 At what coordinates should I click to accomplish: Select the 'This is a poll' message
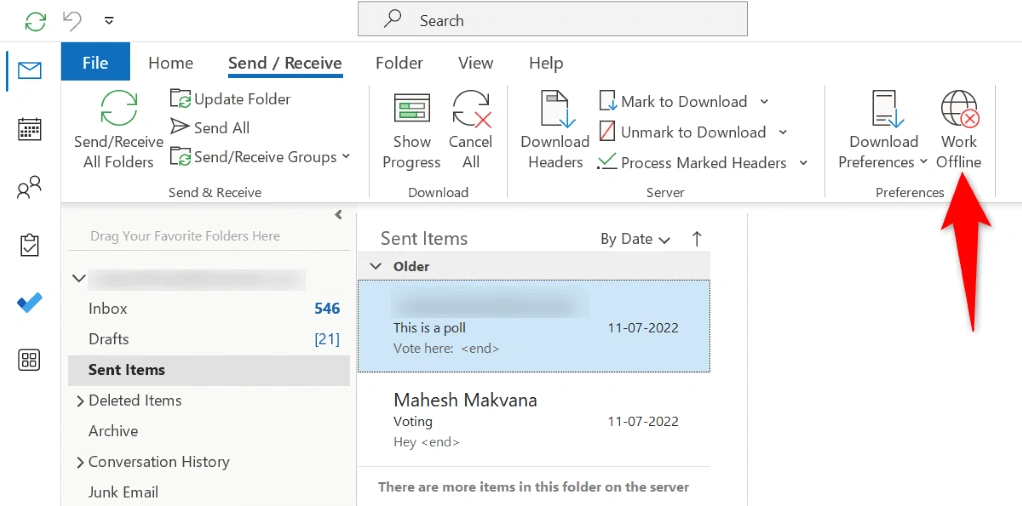[534, 326]
